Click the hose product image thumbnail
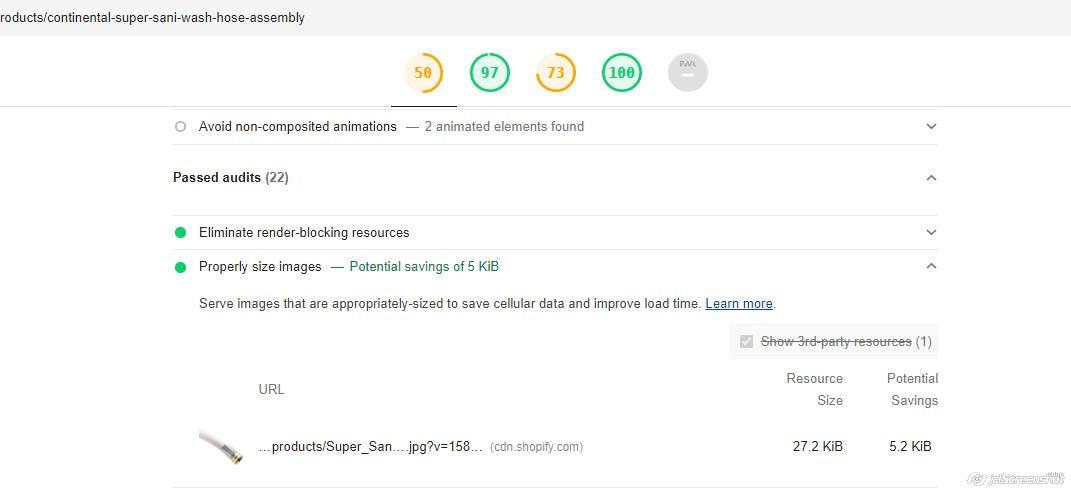 pos(221,446)
